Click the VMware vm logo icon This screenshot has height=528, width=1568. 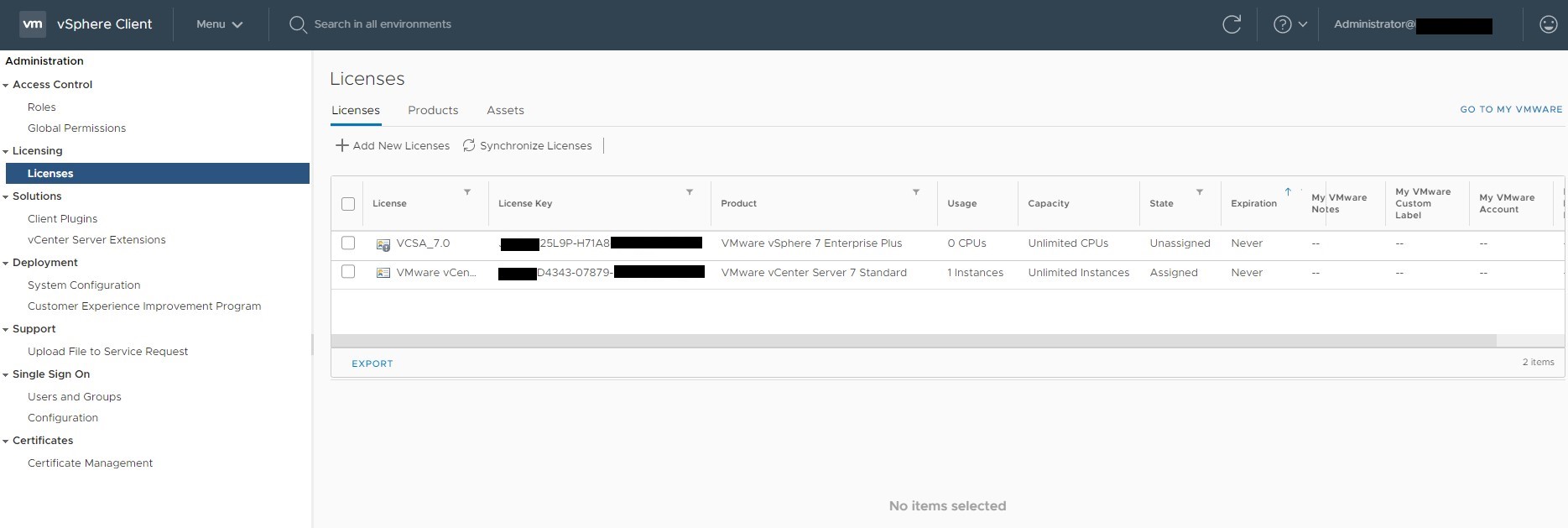[33, 24]
